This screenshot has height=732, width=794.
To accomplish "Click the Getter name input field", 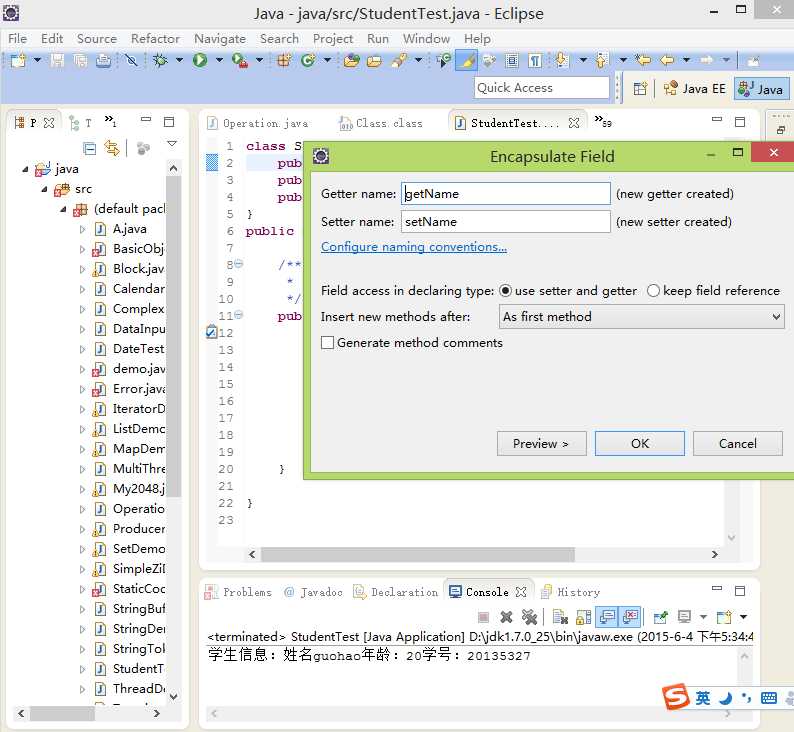I will point(506,194).
